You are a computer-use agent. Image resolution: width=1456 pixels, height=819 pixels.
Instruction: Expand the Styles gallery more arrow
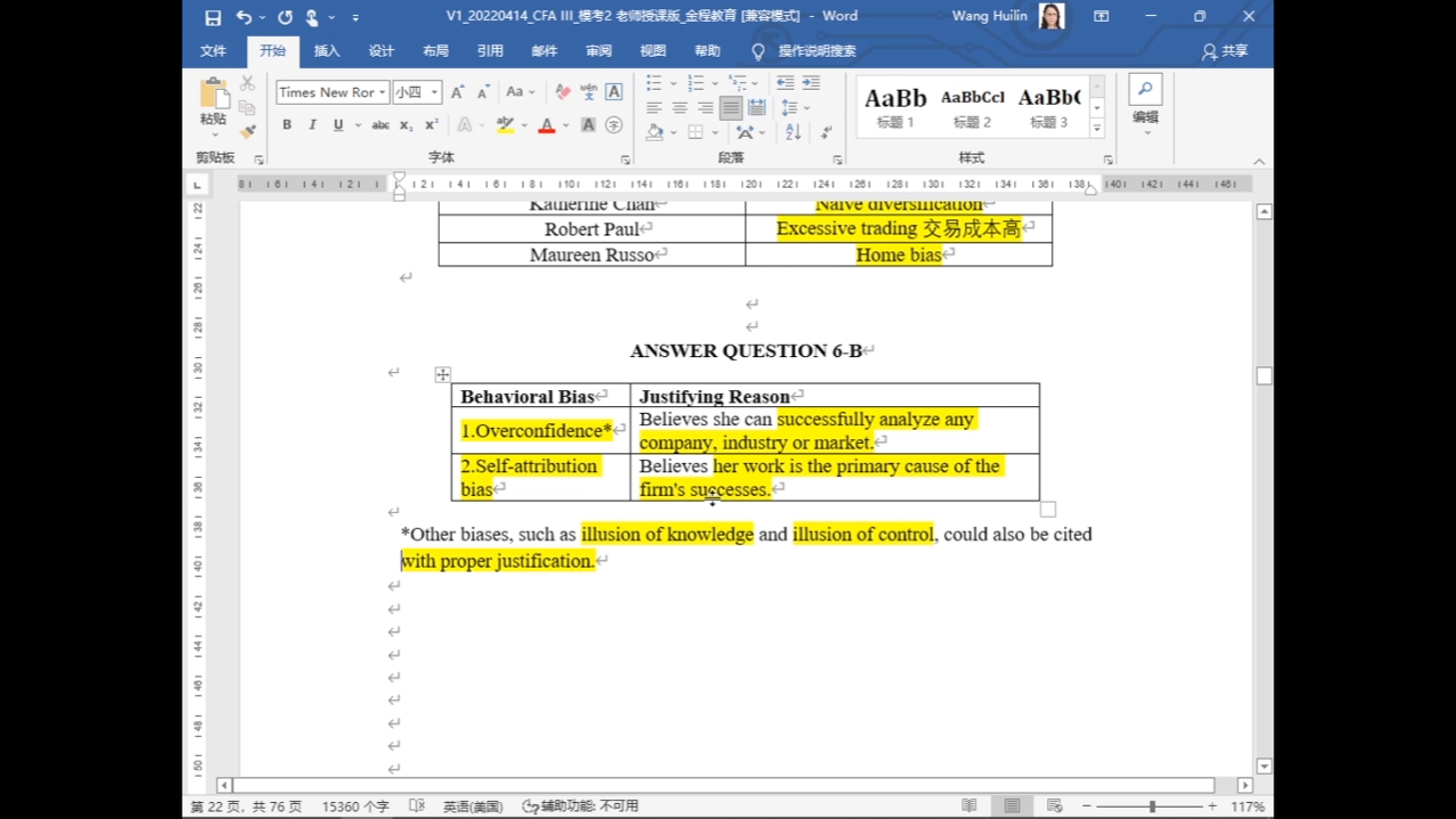(1097, 129)
